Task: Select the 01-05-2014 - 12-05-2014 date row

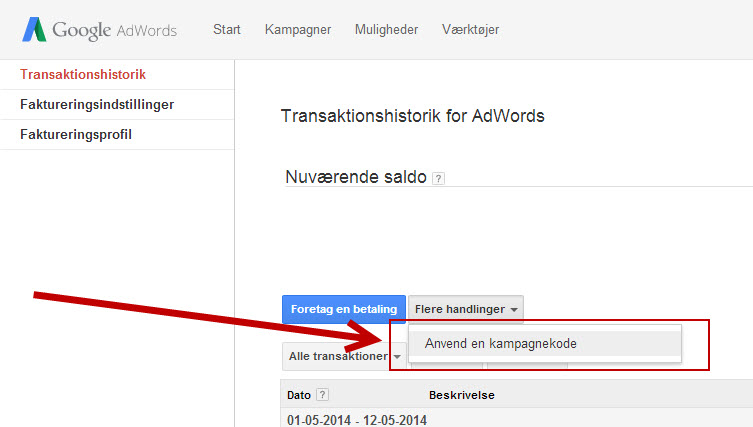Action: pos(357,420)
